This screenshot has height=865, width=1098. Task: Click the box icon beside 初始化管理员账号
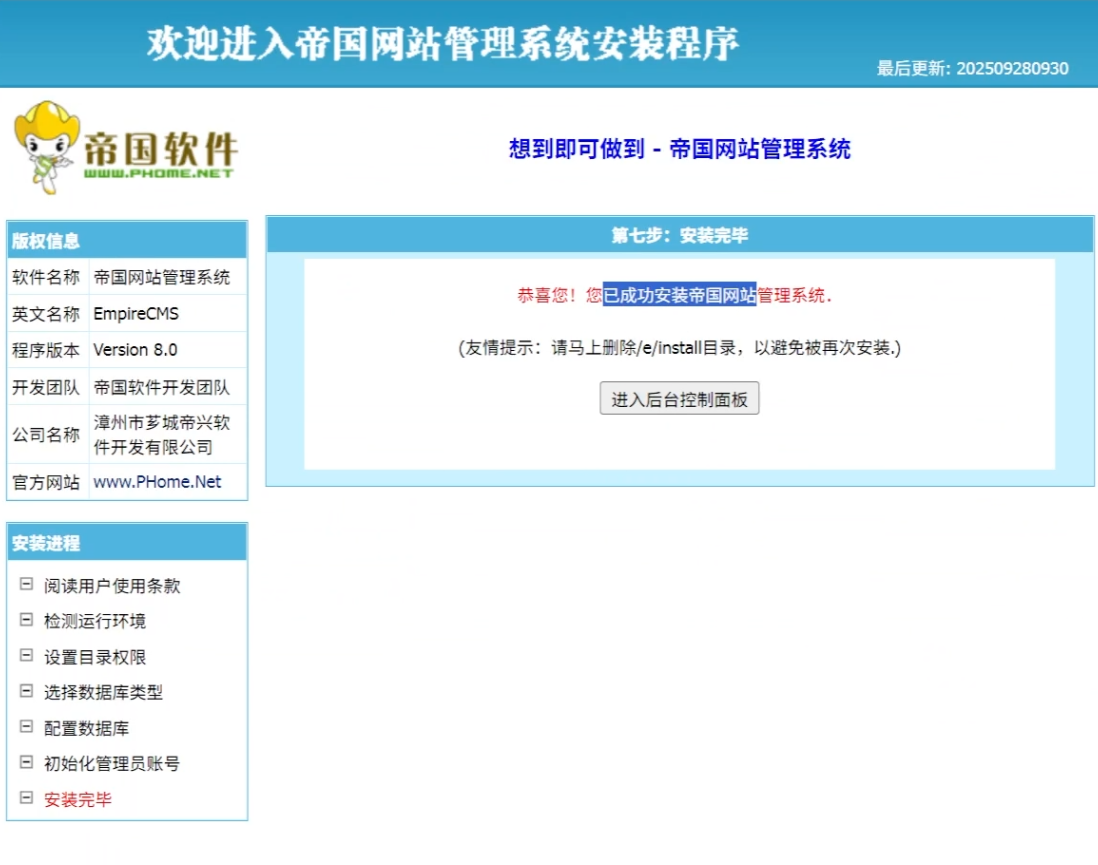pos(26,763)
